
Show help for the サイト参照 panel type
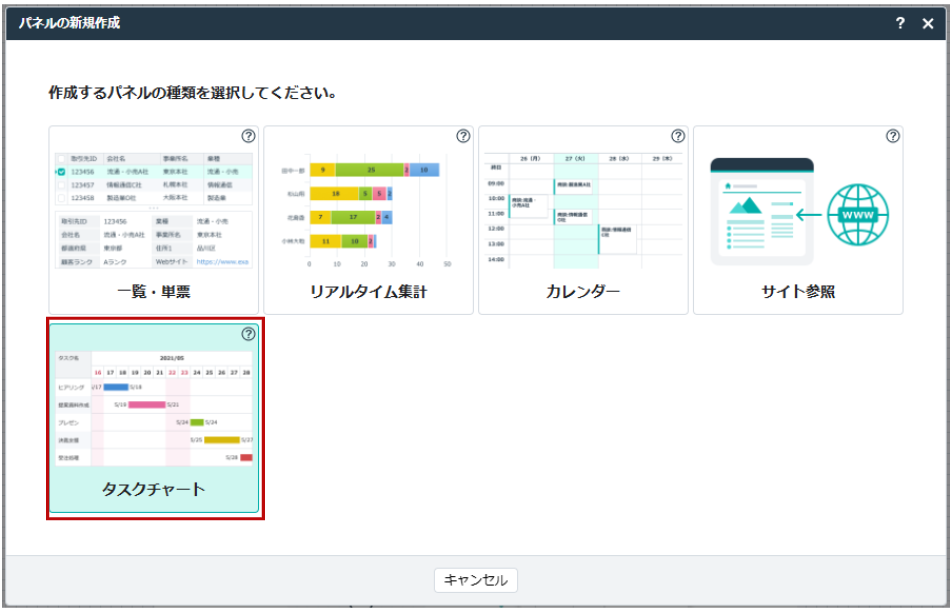coord(893,136)
